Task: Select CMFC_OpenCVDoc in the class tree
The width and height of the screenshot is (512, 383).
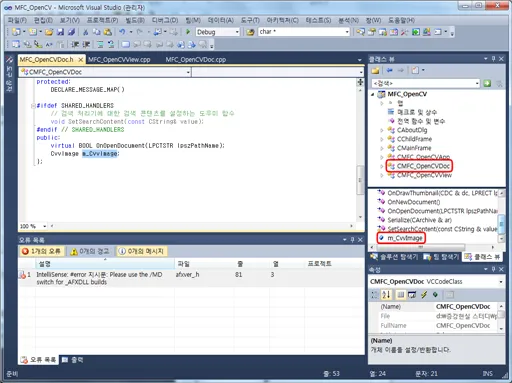Action: (x=423, y=166)
